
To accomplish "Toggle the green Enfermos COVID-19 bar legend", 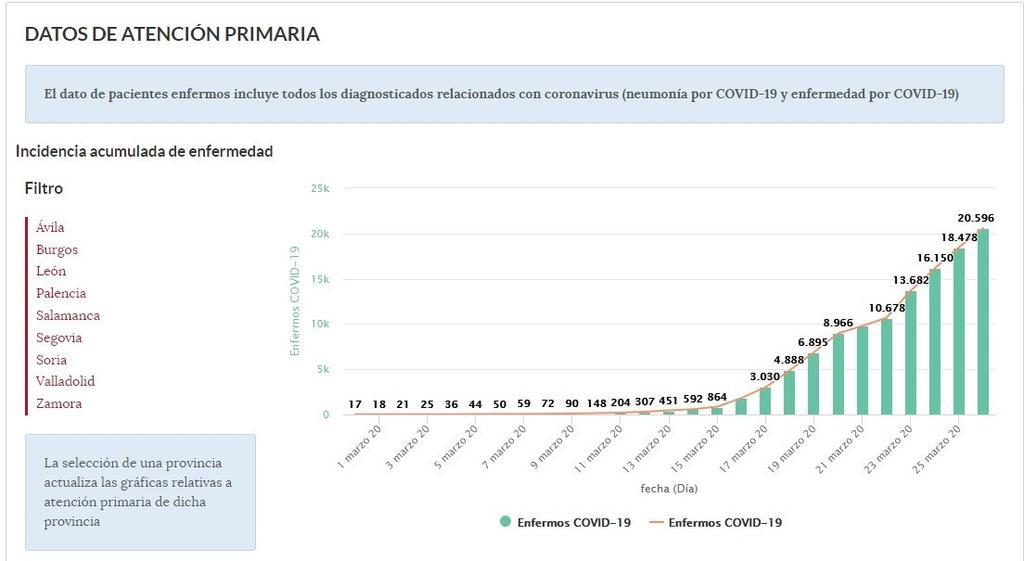I will coord(573,522).
